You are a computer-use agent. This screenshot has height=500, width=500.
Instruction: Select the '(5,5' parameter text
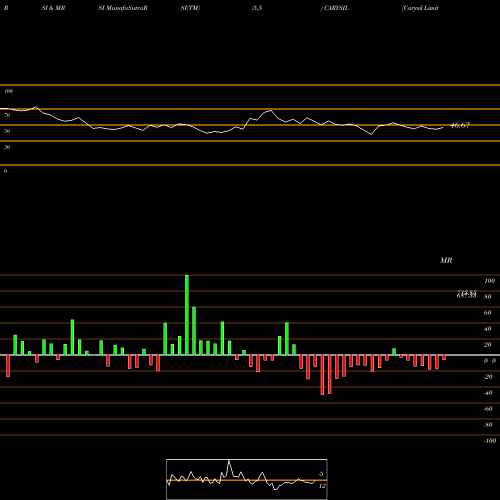pos(257,8)
